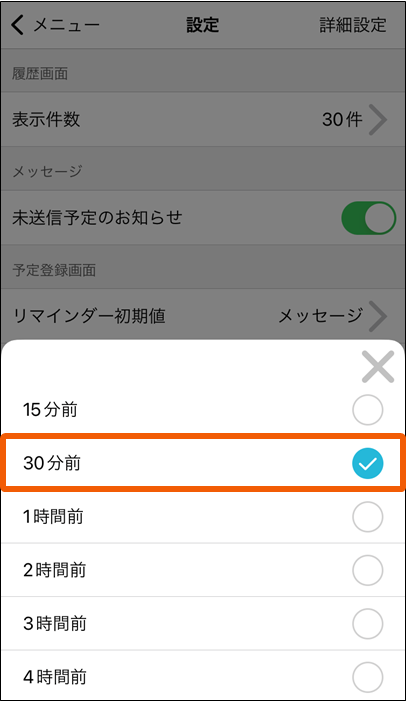Close the time picker with the X icon

[378, 367]
